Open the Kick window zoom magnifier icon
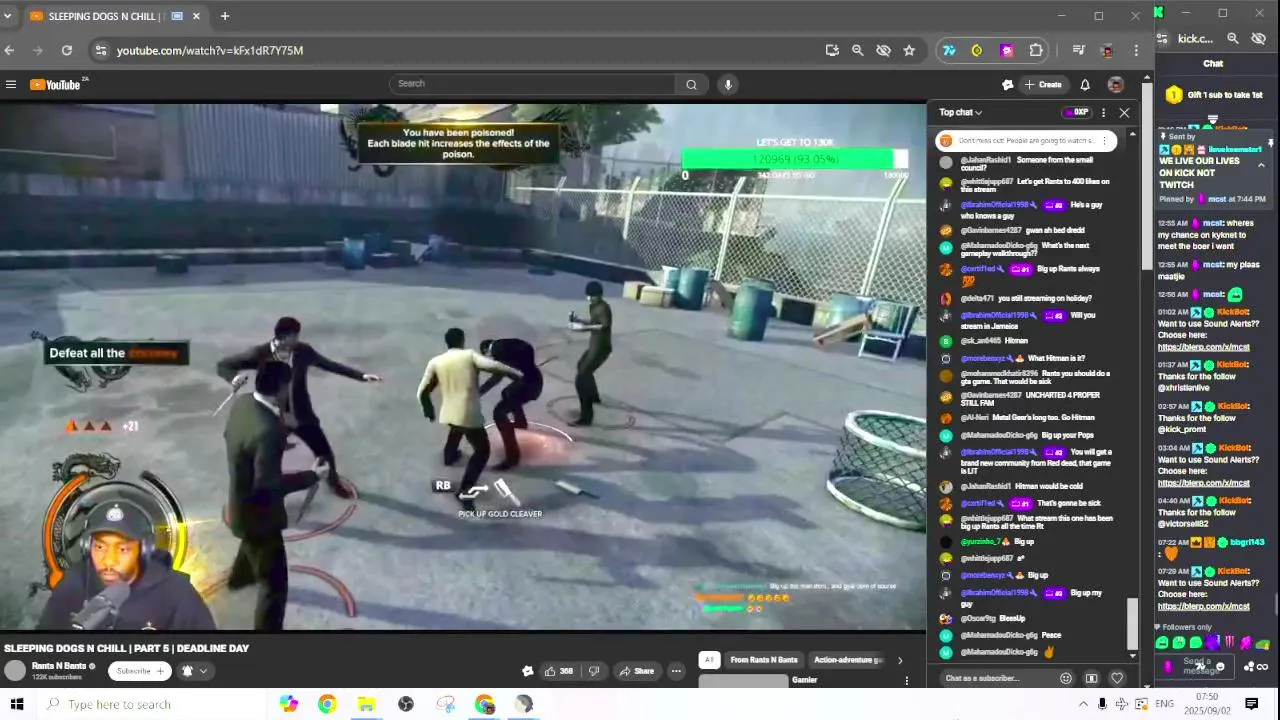1280x720 pixels. coord(1233,38)
